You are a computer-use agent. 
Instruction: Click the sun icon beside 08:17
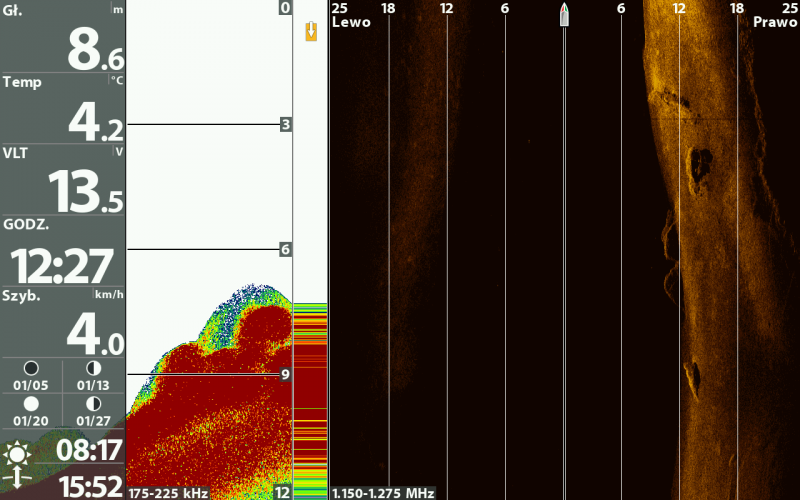[18, 453]
